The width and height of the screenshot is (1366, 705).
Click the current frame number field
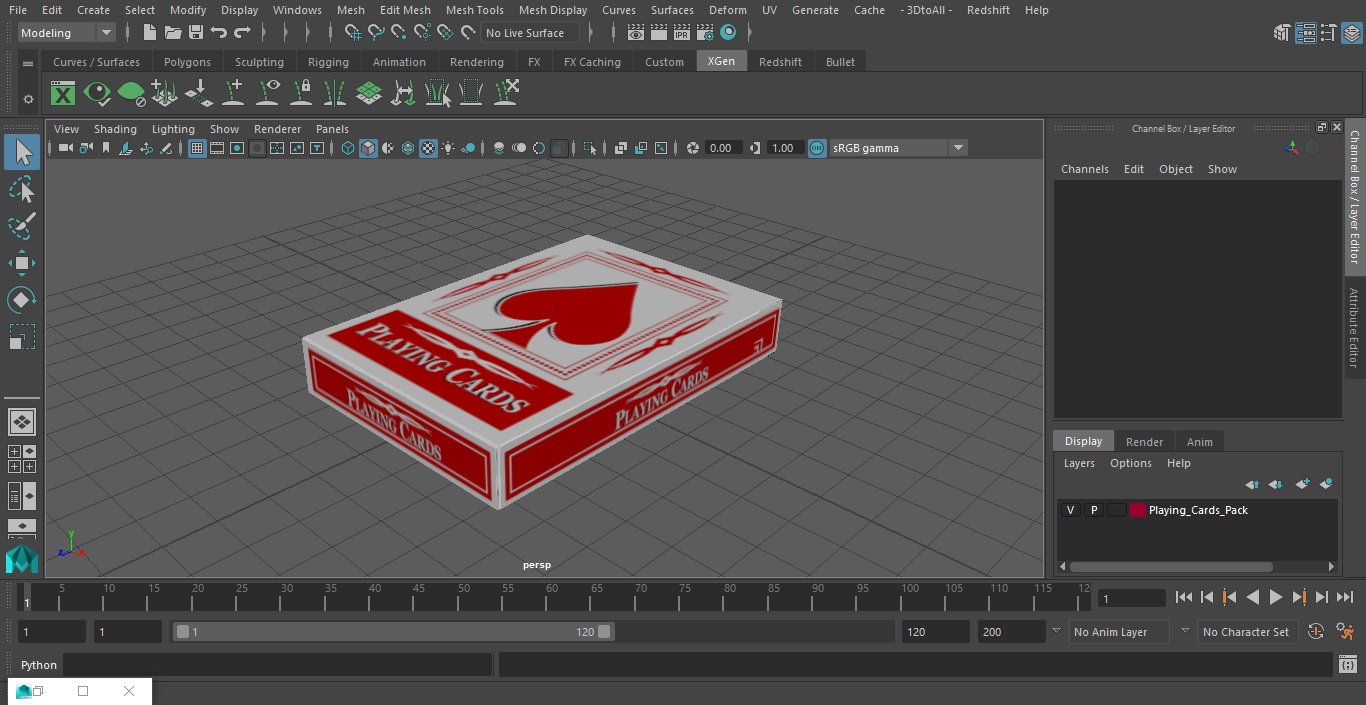point(1131,598)
